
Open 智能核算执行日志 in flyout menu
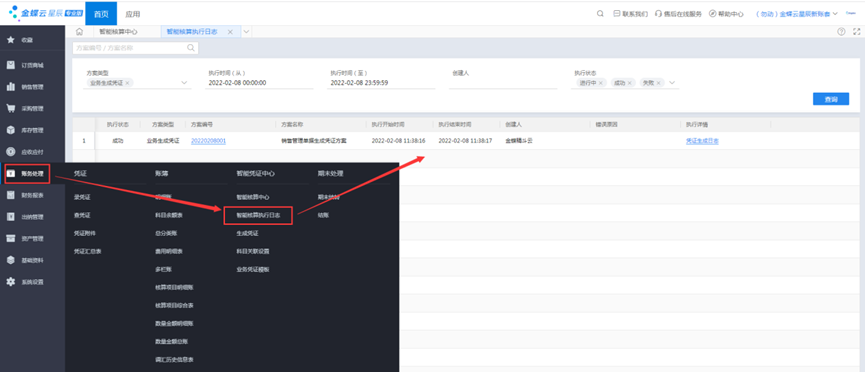pos(258,215)
